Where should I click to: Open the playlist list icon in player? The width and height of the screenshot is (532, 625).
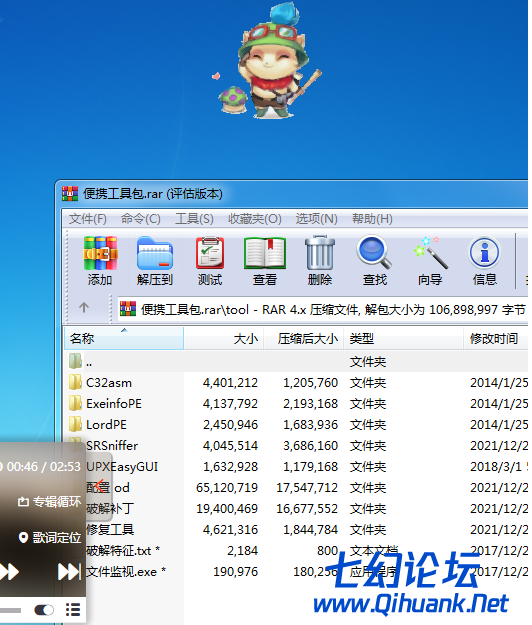tap(73, 610)
